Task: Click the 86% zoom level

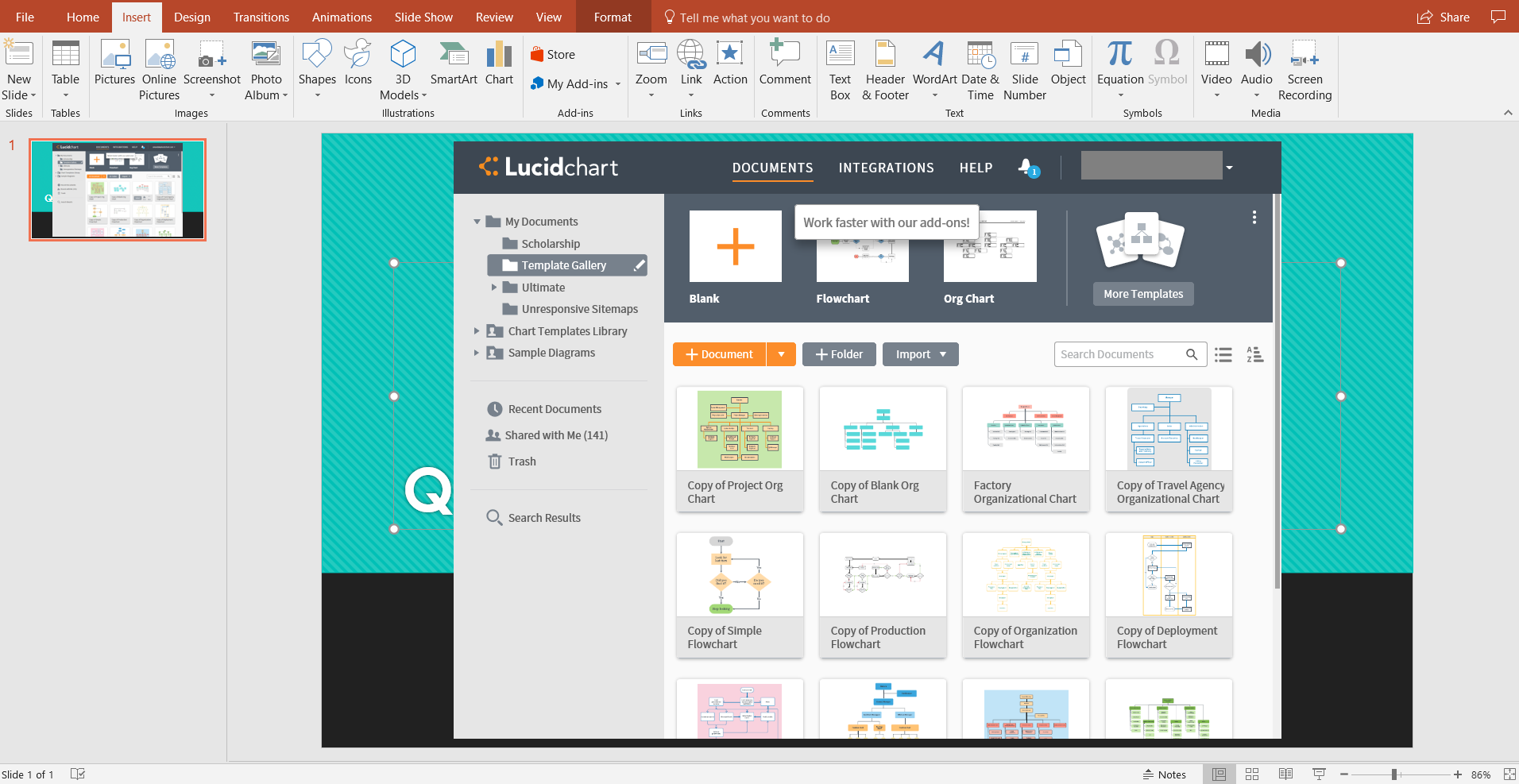Action: click(1481, 774)
